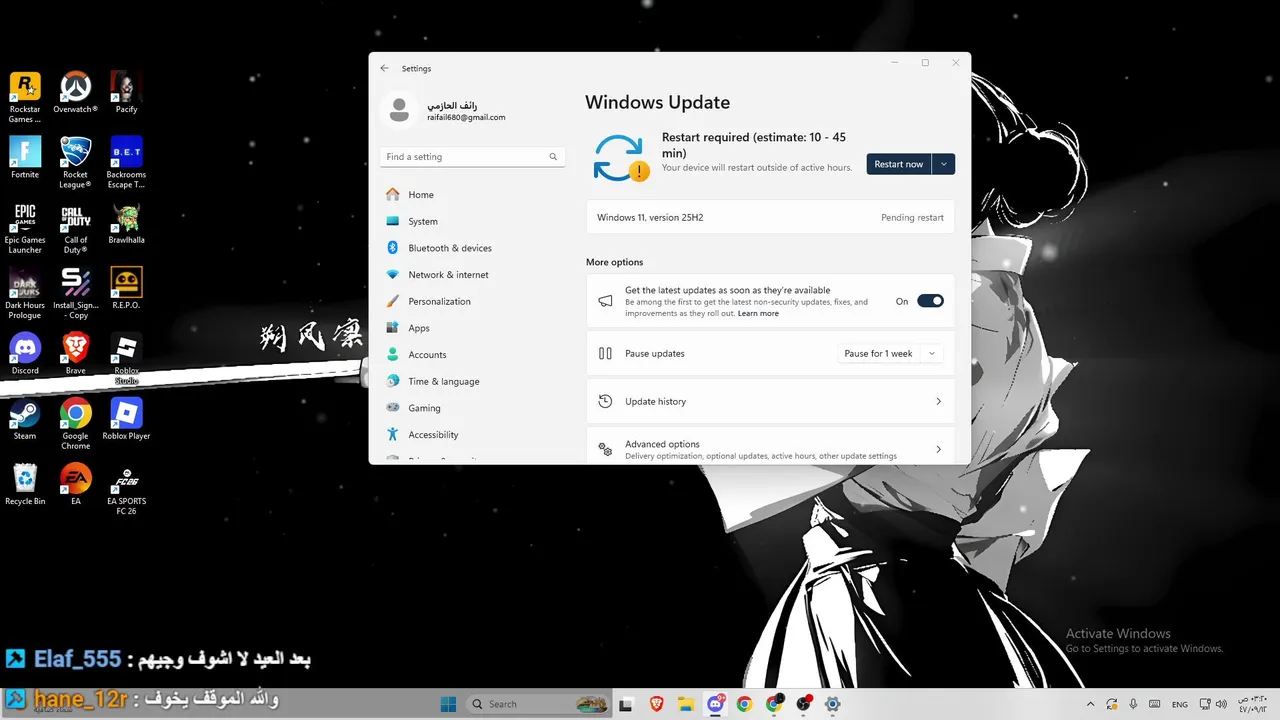Click the Windows Update sync status icon

pos(620,158)
